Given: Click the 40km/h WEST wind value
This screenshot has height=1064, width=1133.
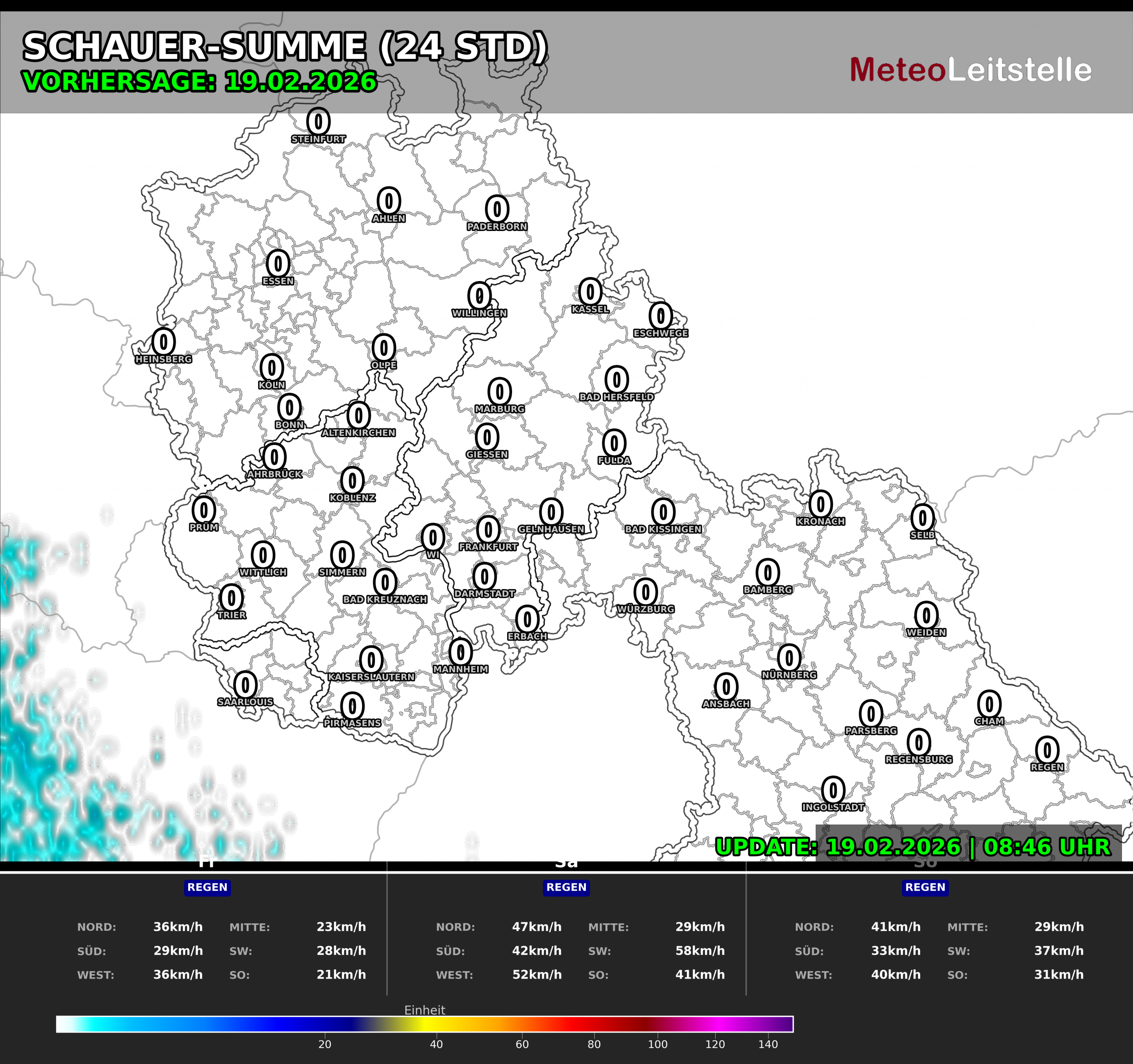Looking at the screenshot, I should click(896, 975).
